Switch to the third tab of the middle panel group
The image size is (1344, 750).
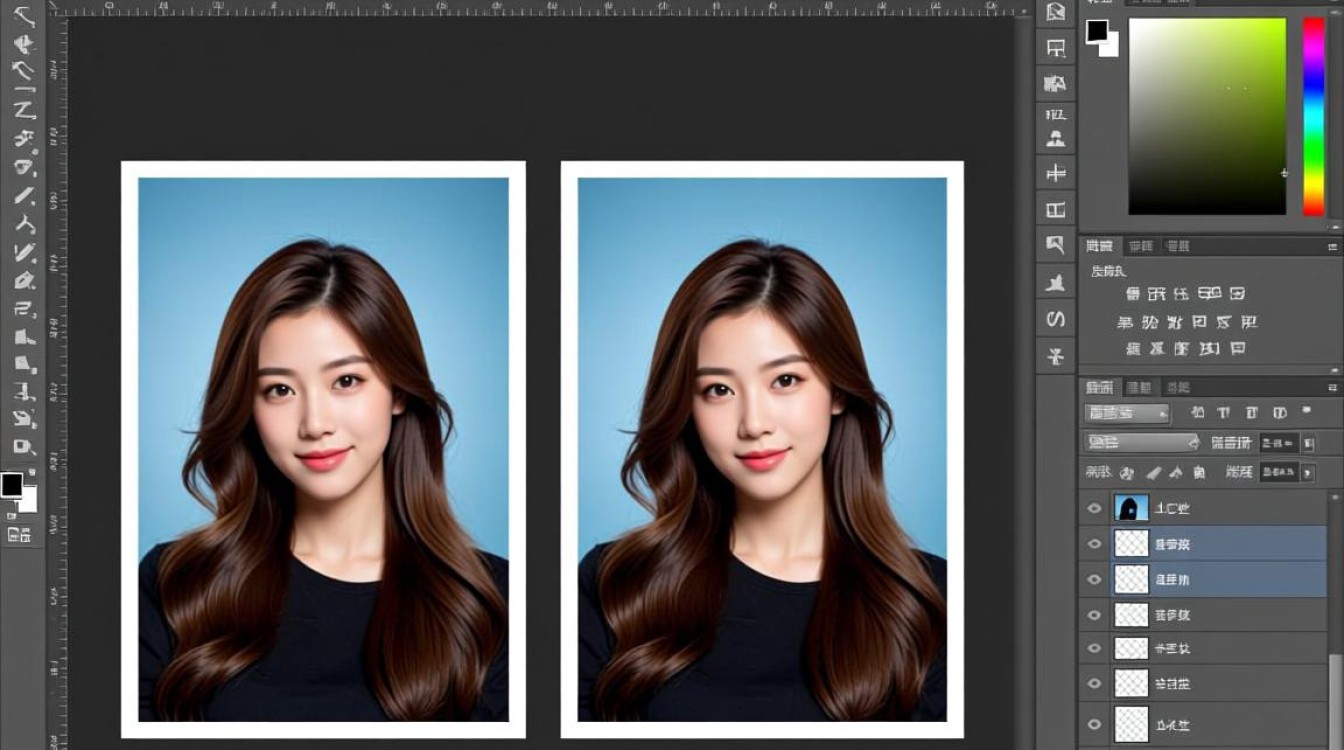point(1178,246)
